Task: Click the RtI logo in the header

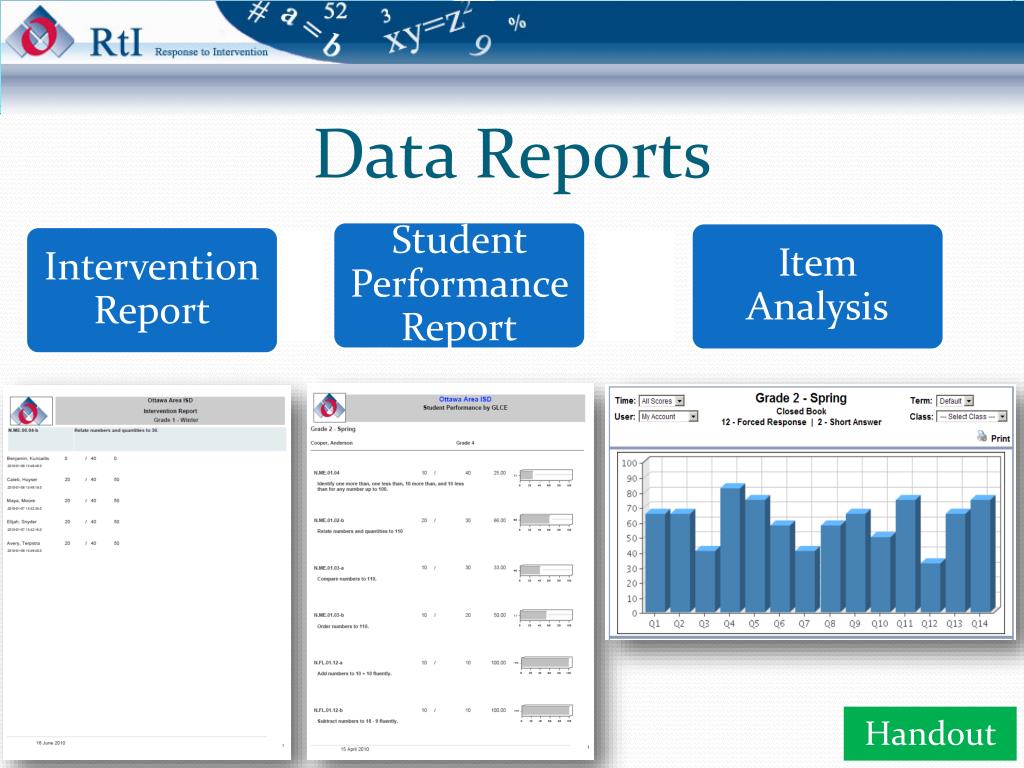Action: tap(39, 33)
